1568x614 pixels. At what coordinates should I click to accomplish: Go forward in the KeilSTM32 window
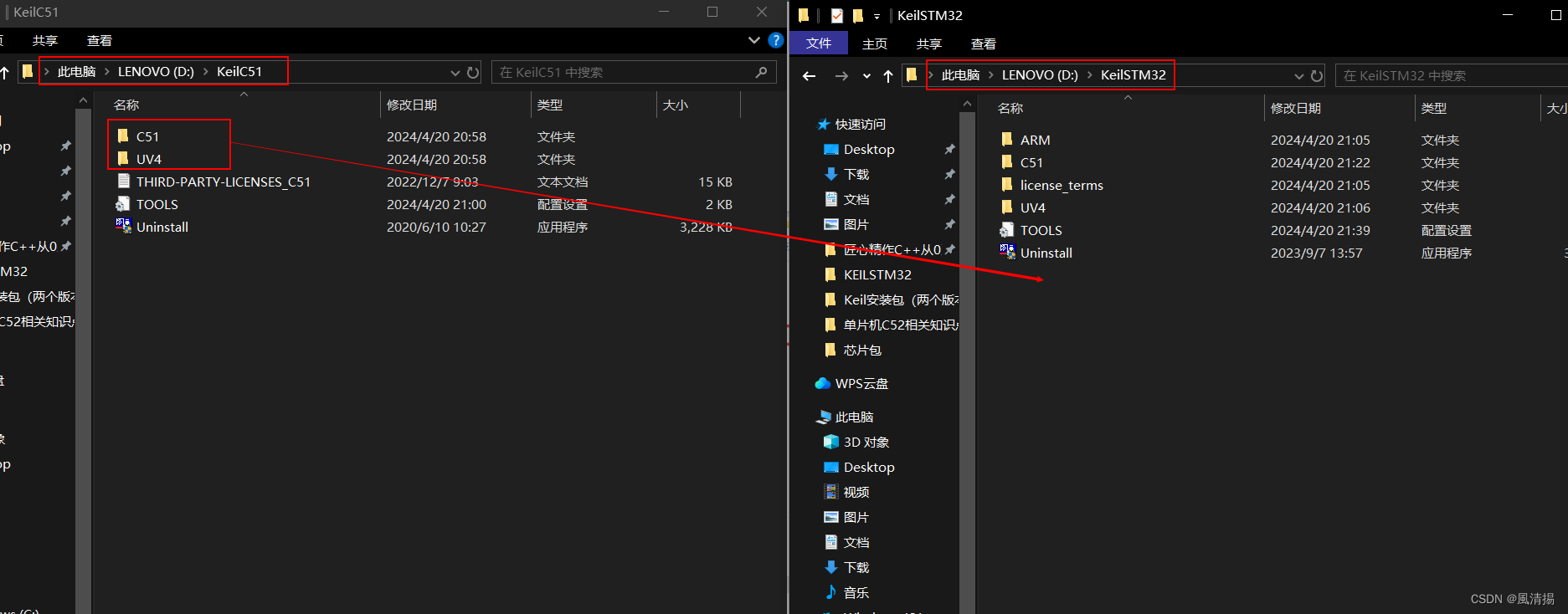click(x=841, y=76)
